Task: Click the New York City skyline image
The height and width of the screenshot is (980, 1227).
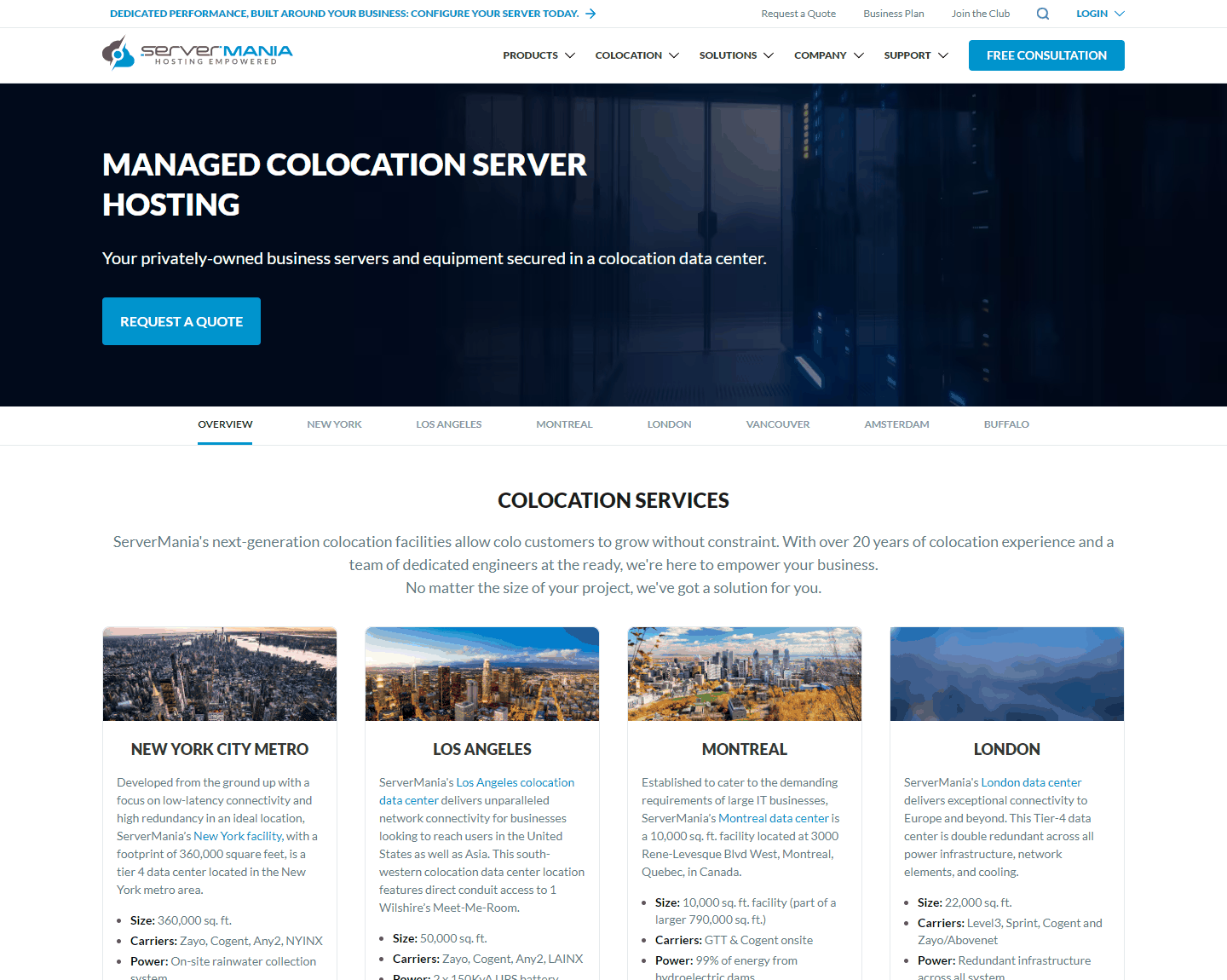Action: [x=220, y=674]
